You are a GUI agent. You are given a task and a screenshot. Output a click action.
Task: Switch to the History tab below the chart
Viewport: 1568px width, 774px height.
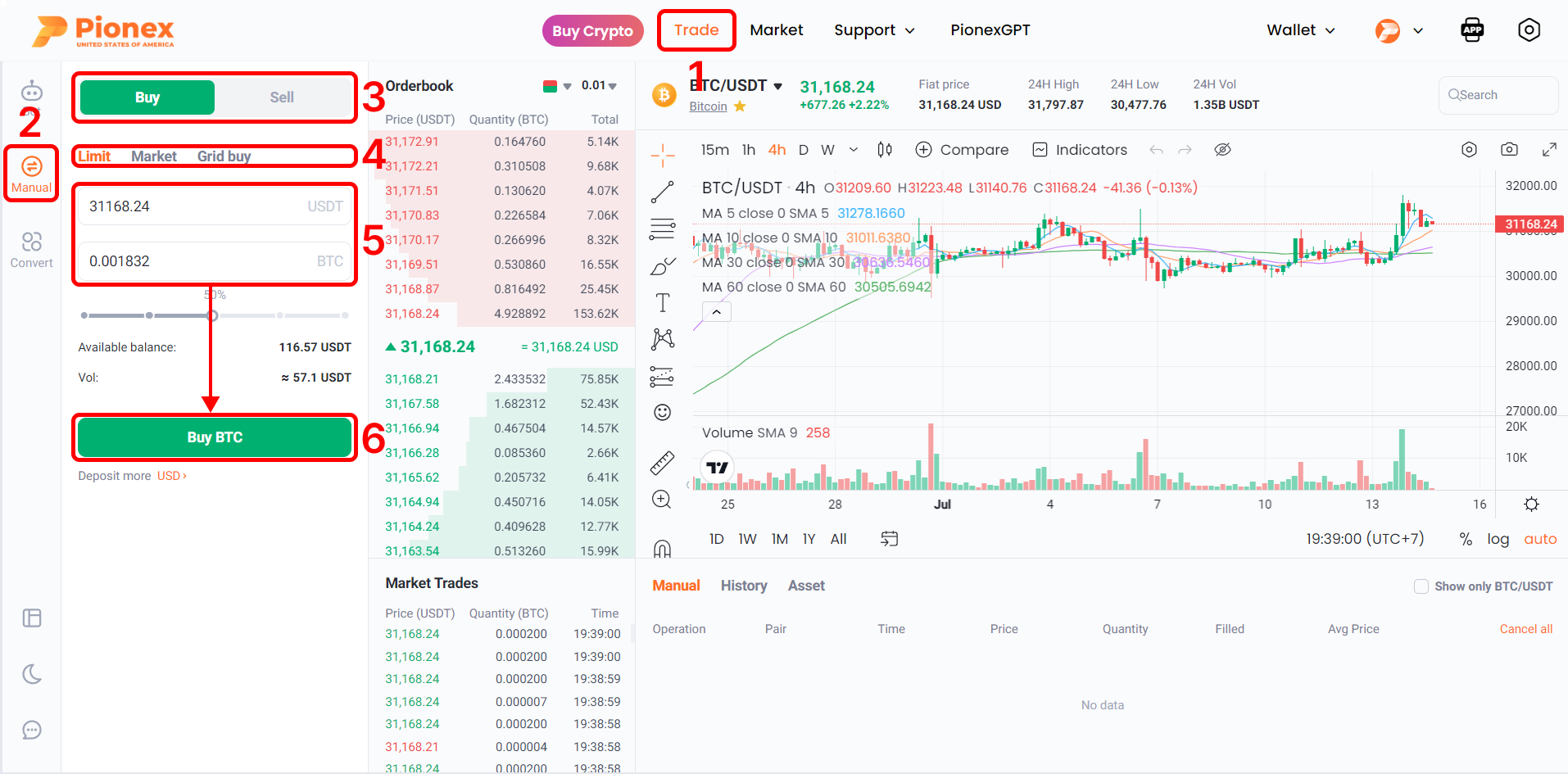pos(743,585)
